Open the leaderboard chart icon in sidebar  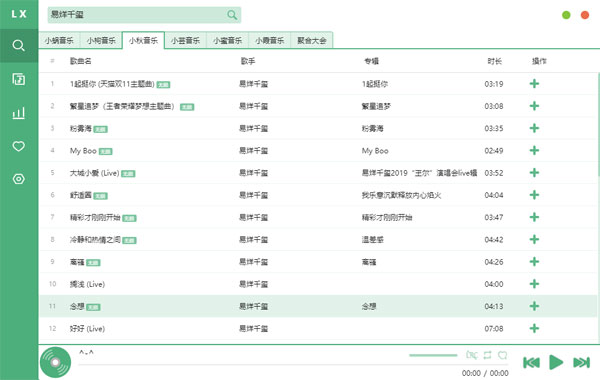pos(18,113)
